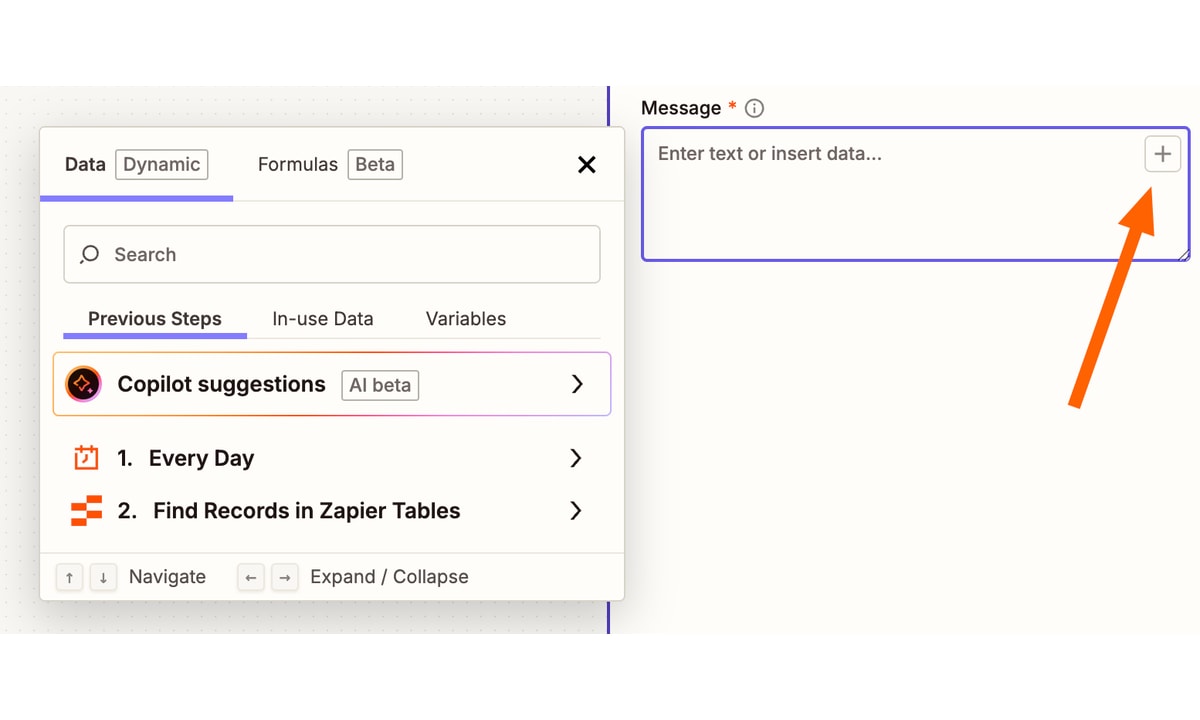Image resolution: width=1200 pixels, height=720 pixels.
Task: Click the Copilot suggestions icon
Action: 84,384
